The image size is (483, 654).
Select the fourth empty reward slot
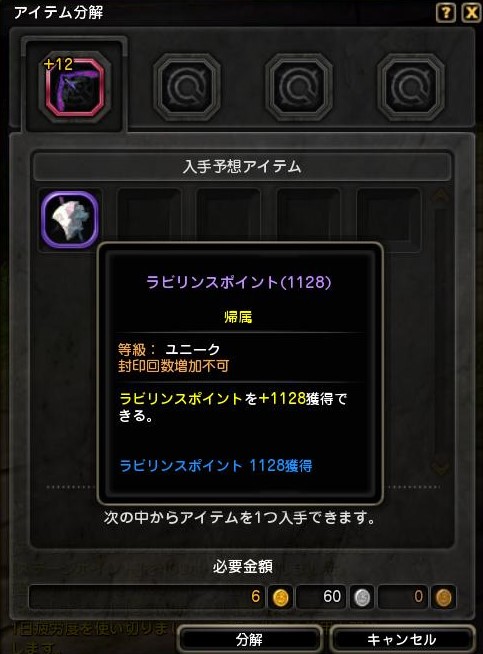[309, 215]
